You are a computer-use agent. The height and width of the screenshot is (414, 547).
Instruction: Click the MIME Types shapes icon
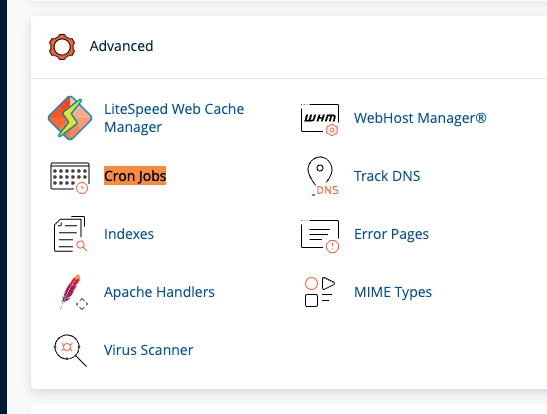[x=320, y=292]
